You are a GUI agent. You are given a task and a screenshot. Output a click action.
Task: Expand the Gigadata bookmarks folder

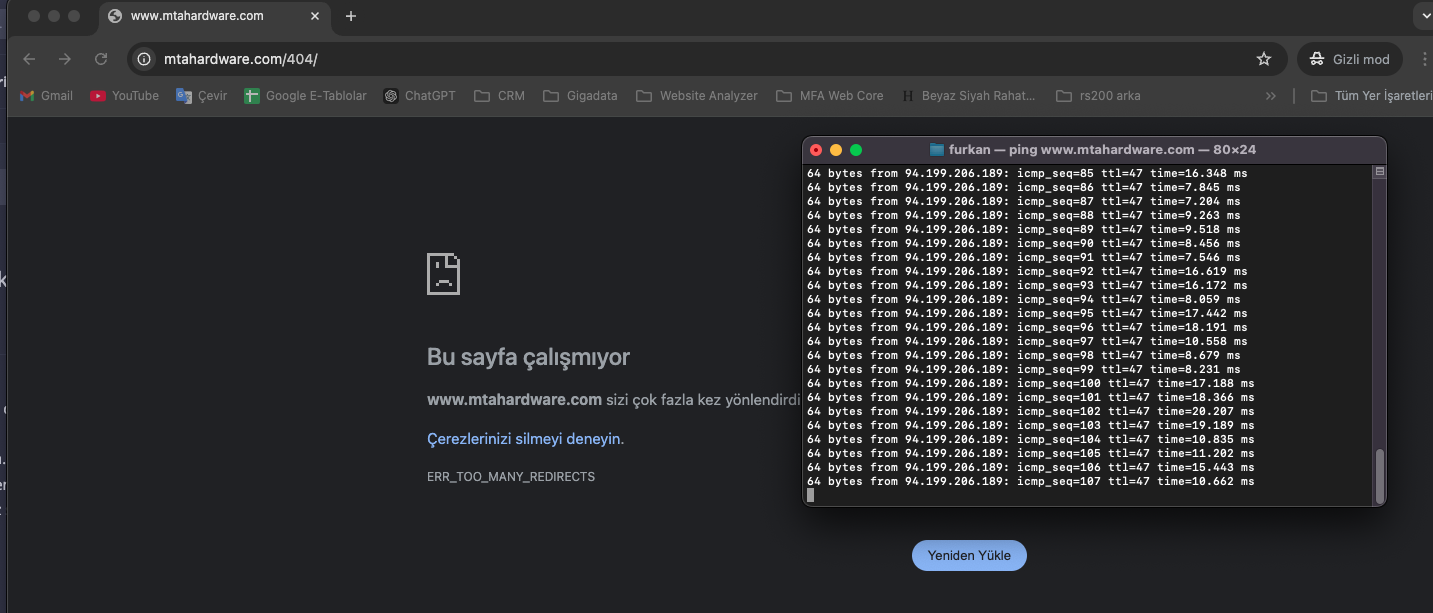click(580, 96)
